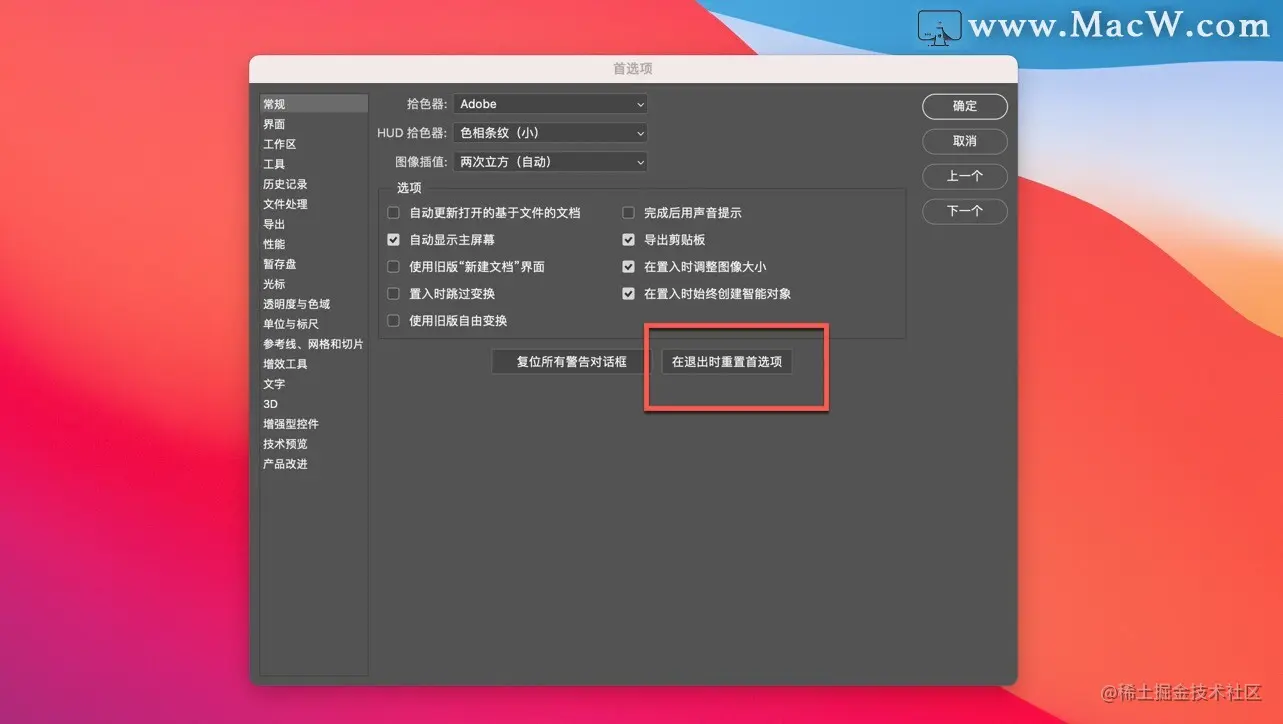Enable 使用旧版自由变换 checkbox
Screen dimensions: 1283x724
[x=393, y=321]
